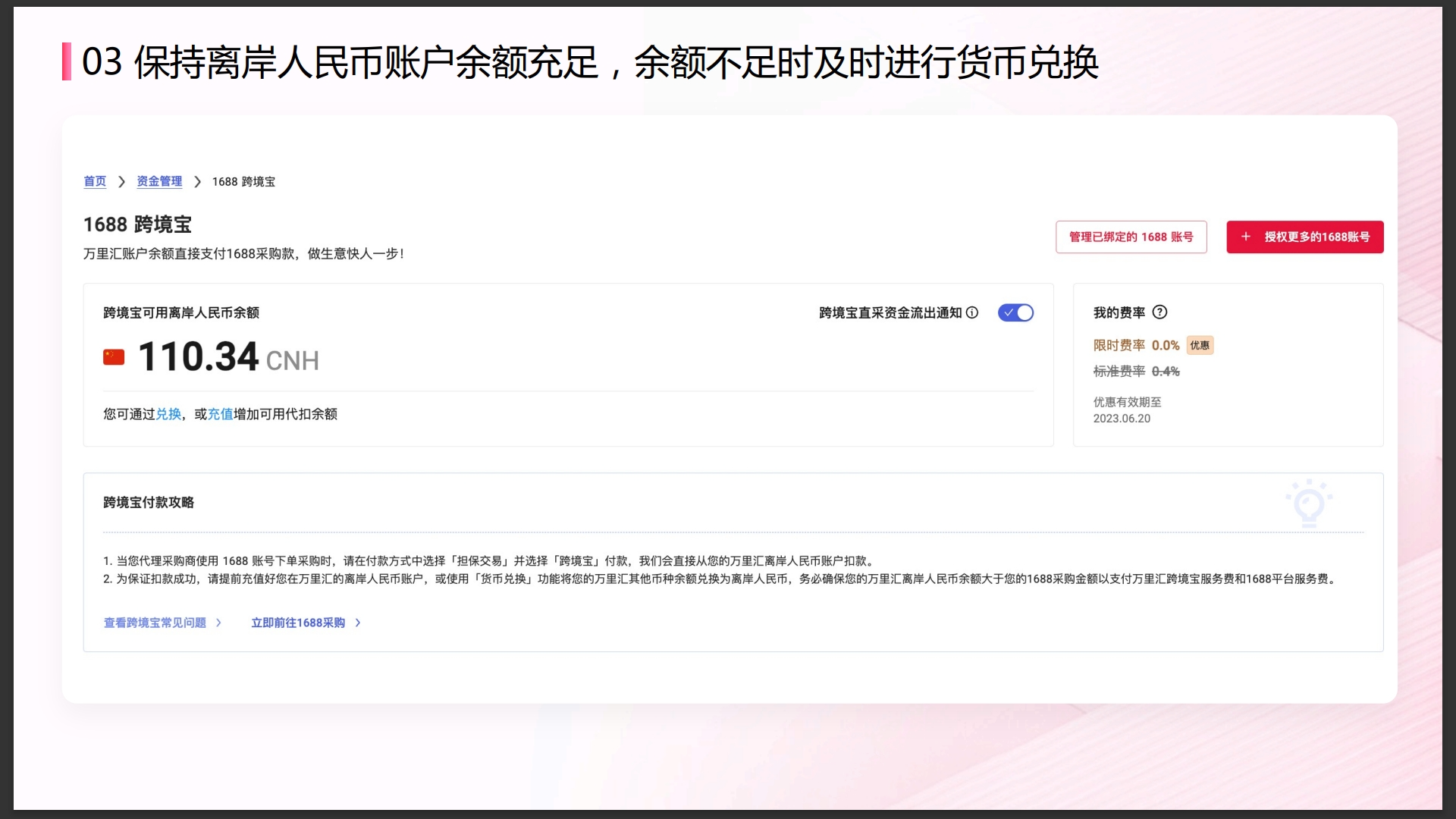
Task: Disable the 跨境宝直采资金流出通知 toggle
Action: pos(1016,312)
